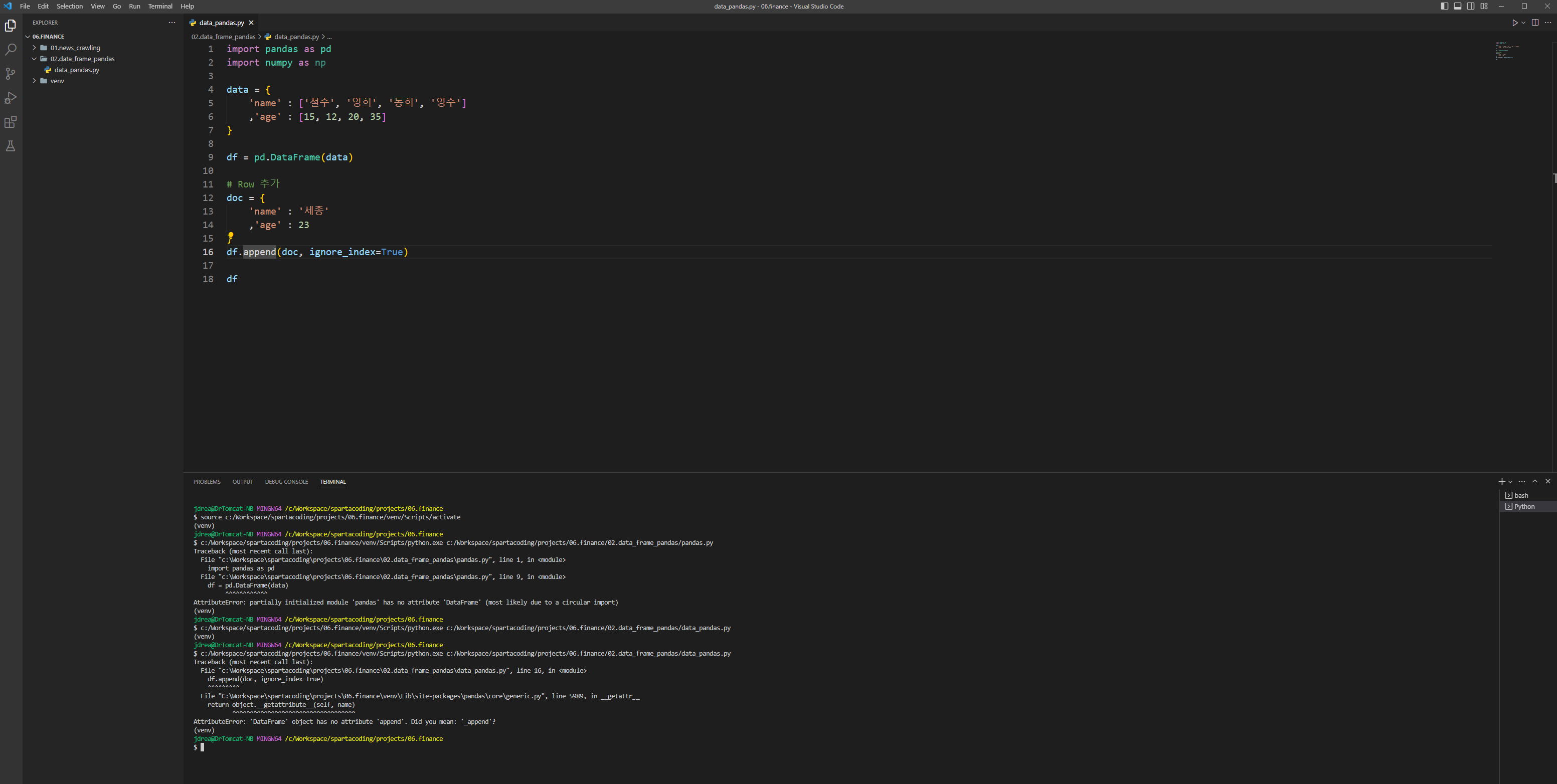Switch to the PROBLEMS panel tab
The height and width of the screenshot is (784, 1557).
pyautogui.click(x=207, y=481)
